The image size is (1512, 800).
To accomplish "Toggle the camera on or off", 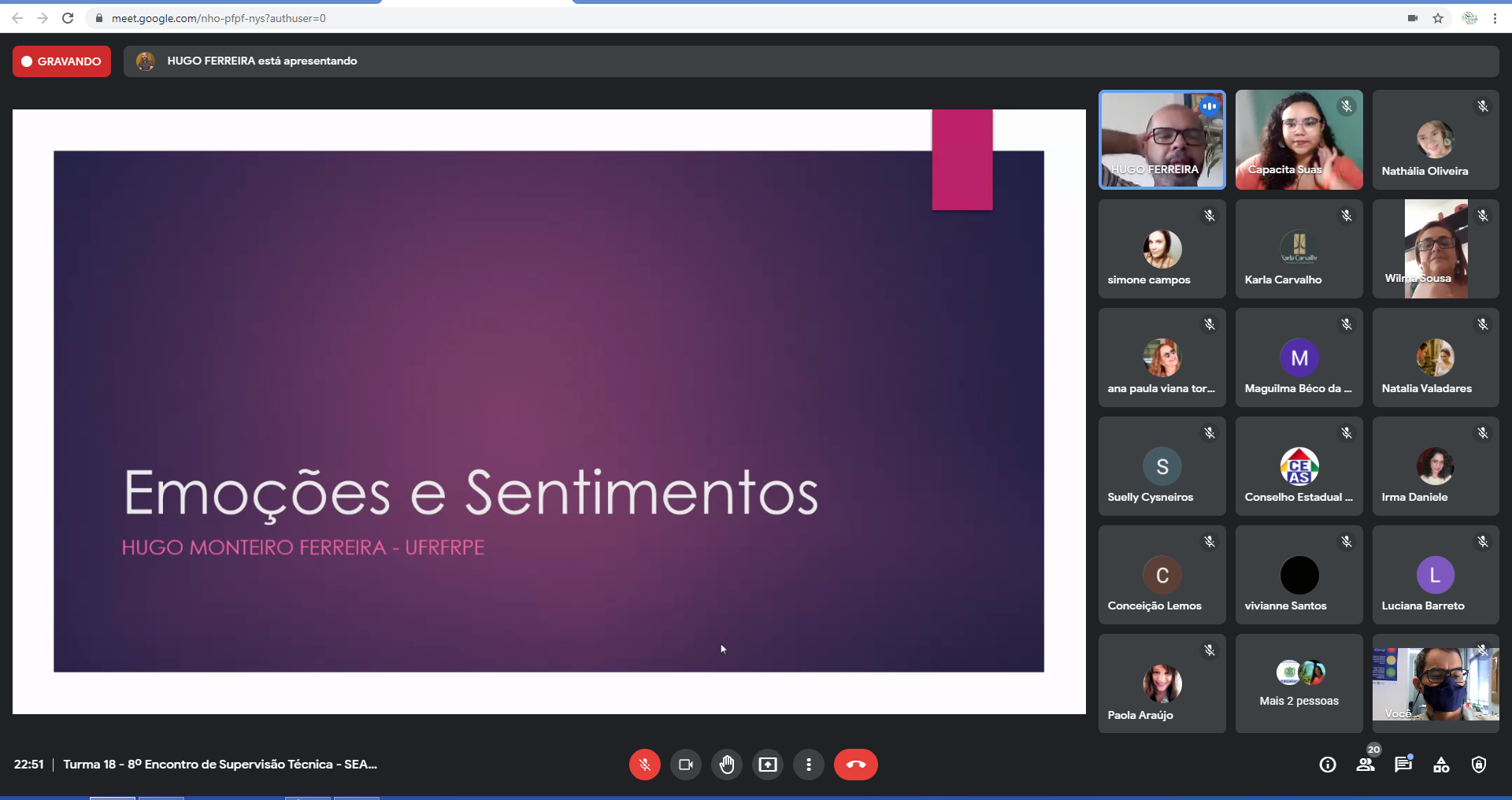I will [685, 765].
